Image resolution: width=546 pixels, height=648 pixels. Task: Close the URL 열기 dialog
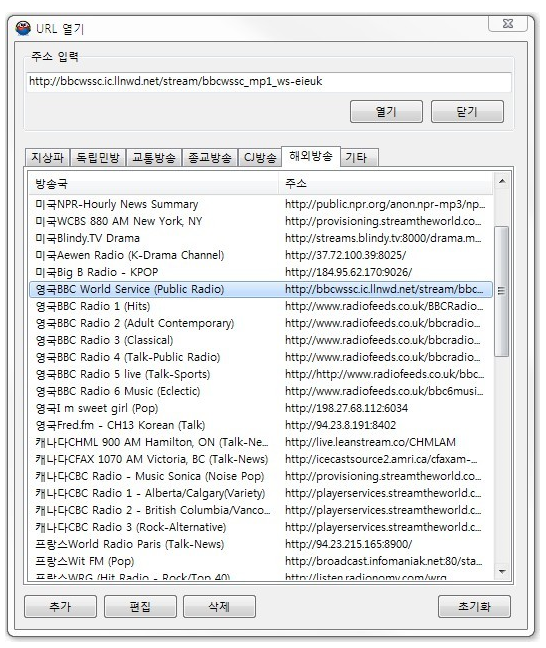pos(508,24)
